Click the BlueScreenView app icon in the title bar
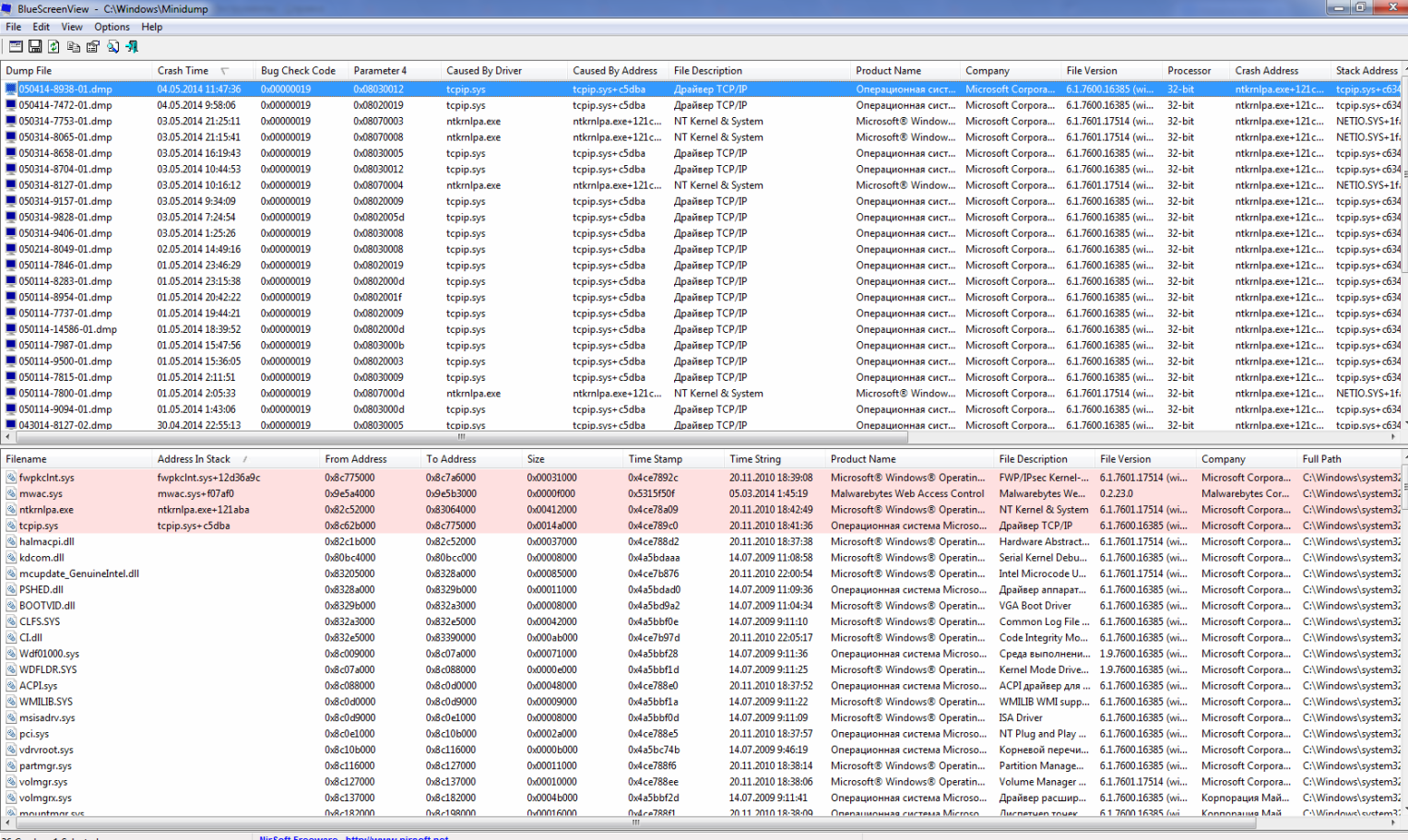 [7, 8]
